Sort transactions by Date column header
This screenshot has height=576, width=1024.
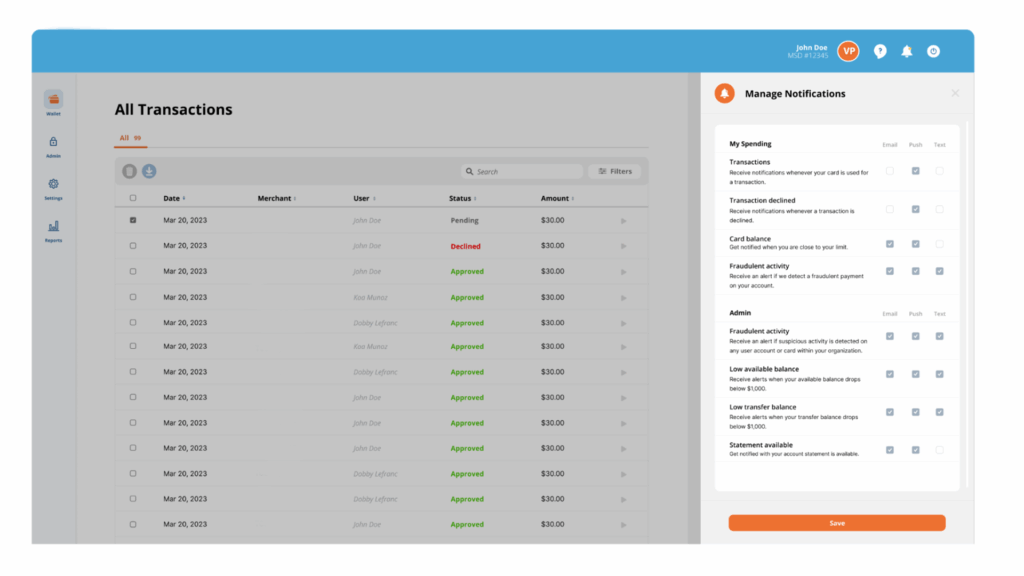click(x=174, y=198)
